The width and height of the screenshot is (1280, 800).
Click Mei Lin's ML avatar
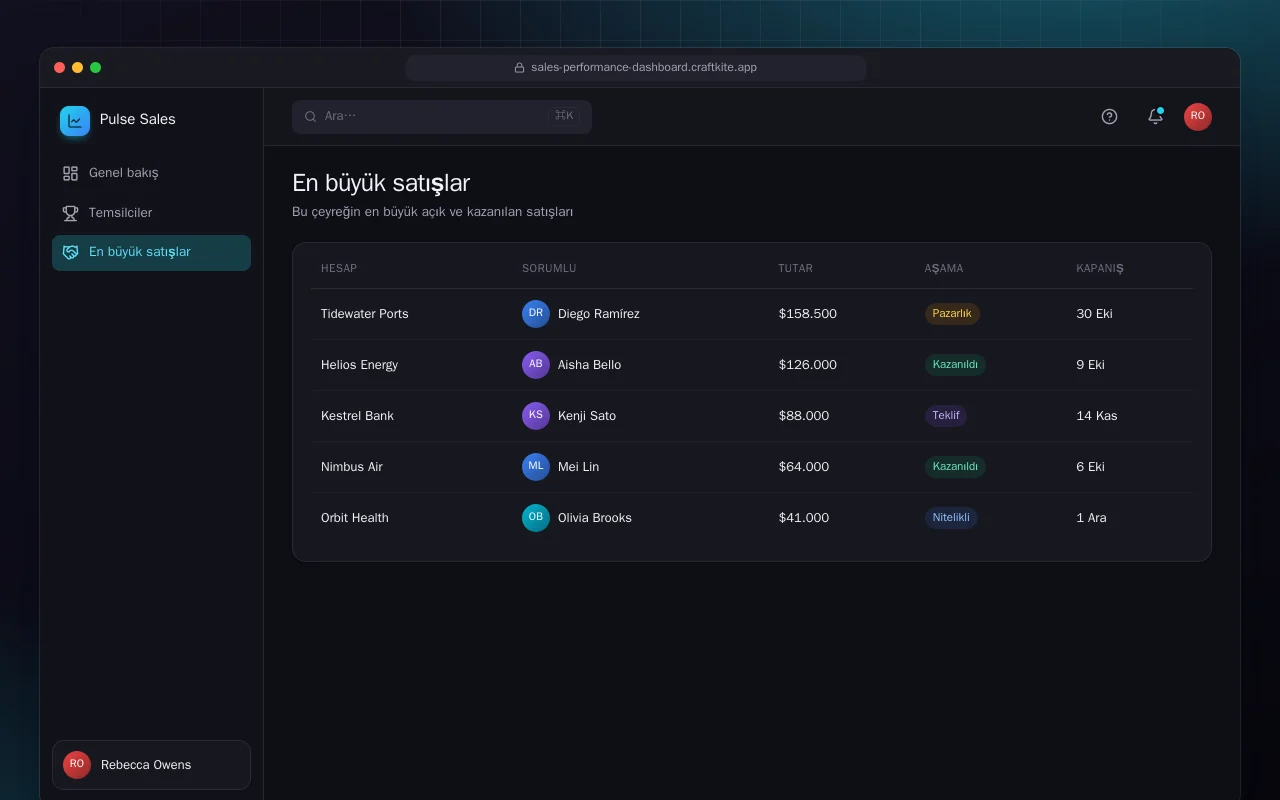pos(536,467)
